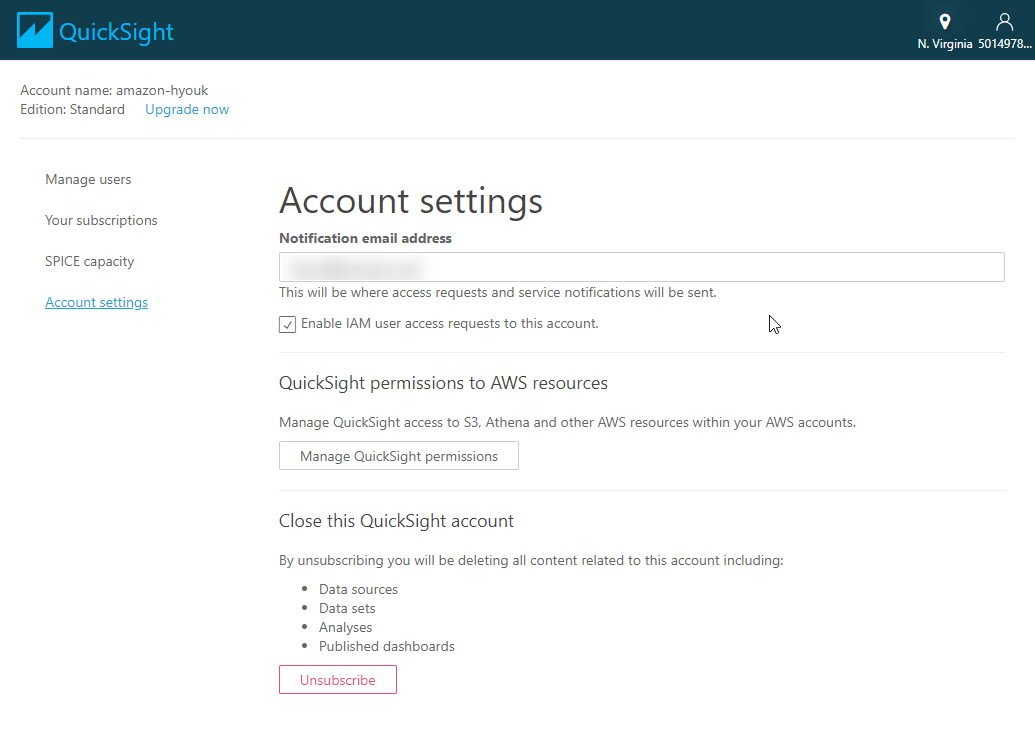1035x749 pixels.
Task: Click the 'Account name: amazon-hyouk' text
Action: 114,90
